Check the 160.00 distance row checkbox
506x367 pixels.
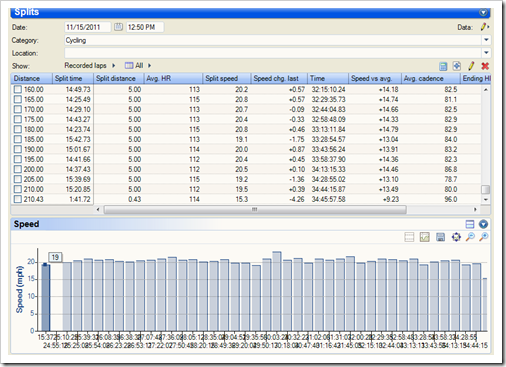click(18, 89)
